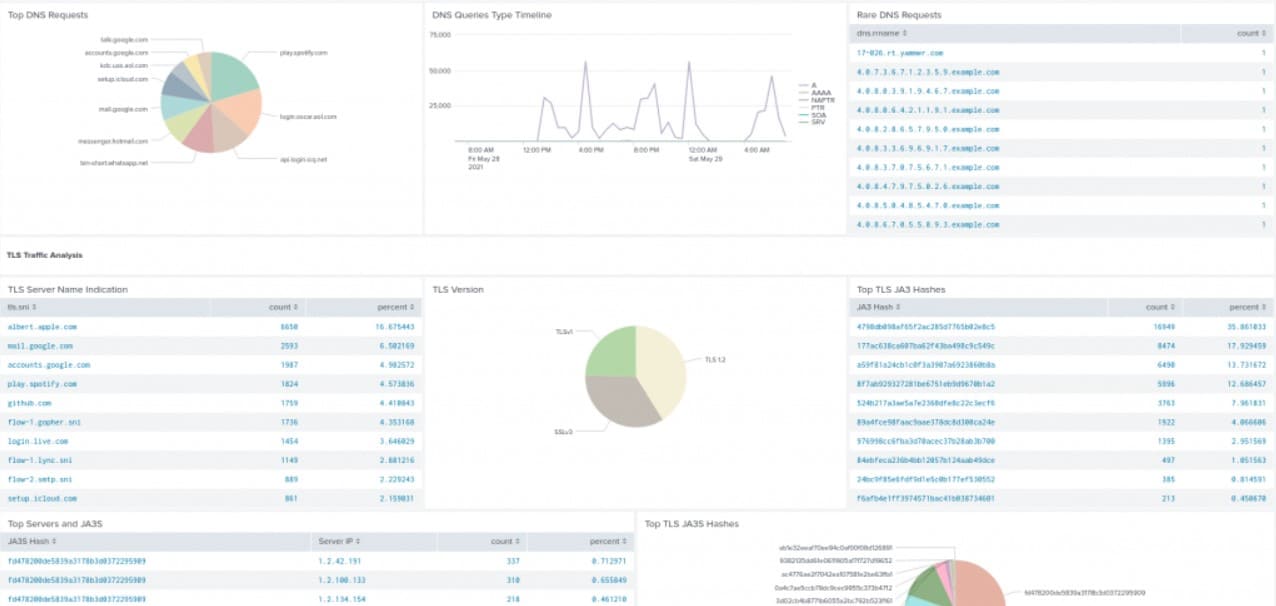Sort TLS Server Name table by tls.sni
This screenshot has height=606, width=1276.
[x=22, y=307]
